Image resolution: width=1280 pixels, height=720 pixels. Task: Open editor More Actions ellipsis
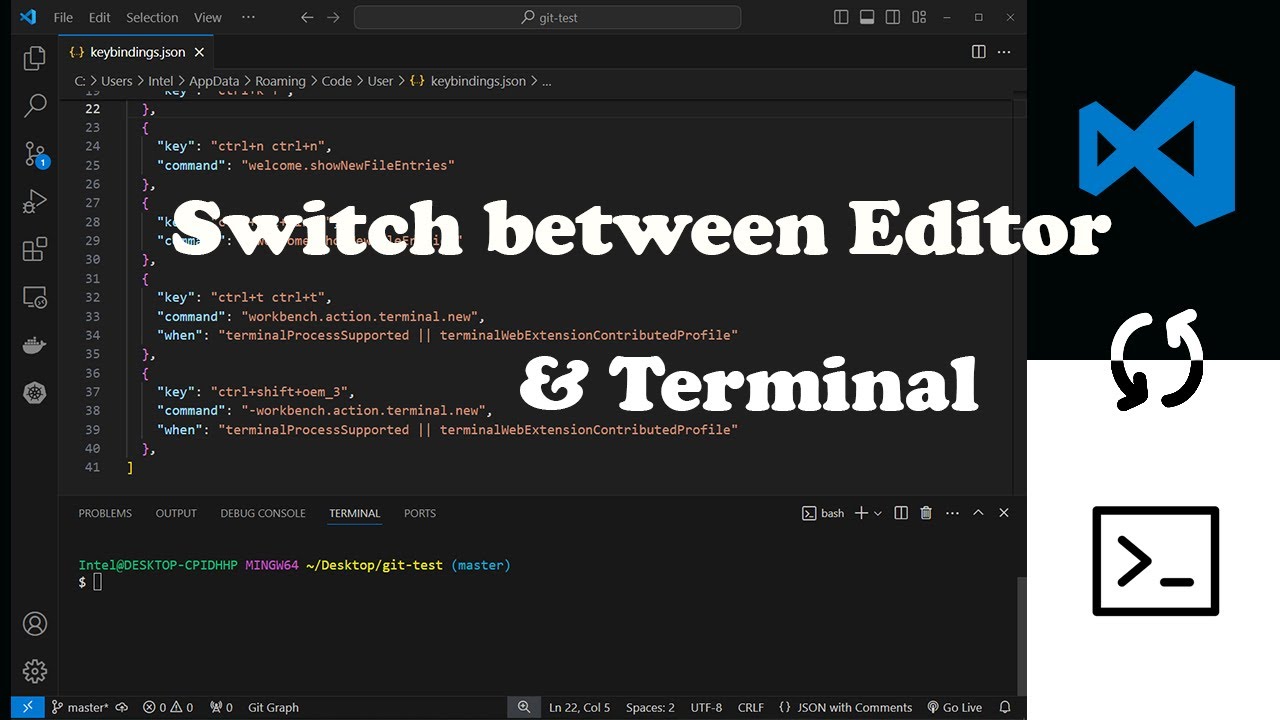[x=1004, y=52]
